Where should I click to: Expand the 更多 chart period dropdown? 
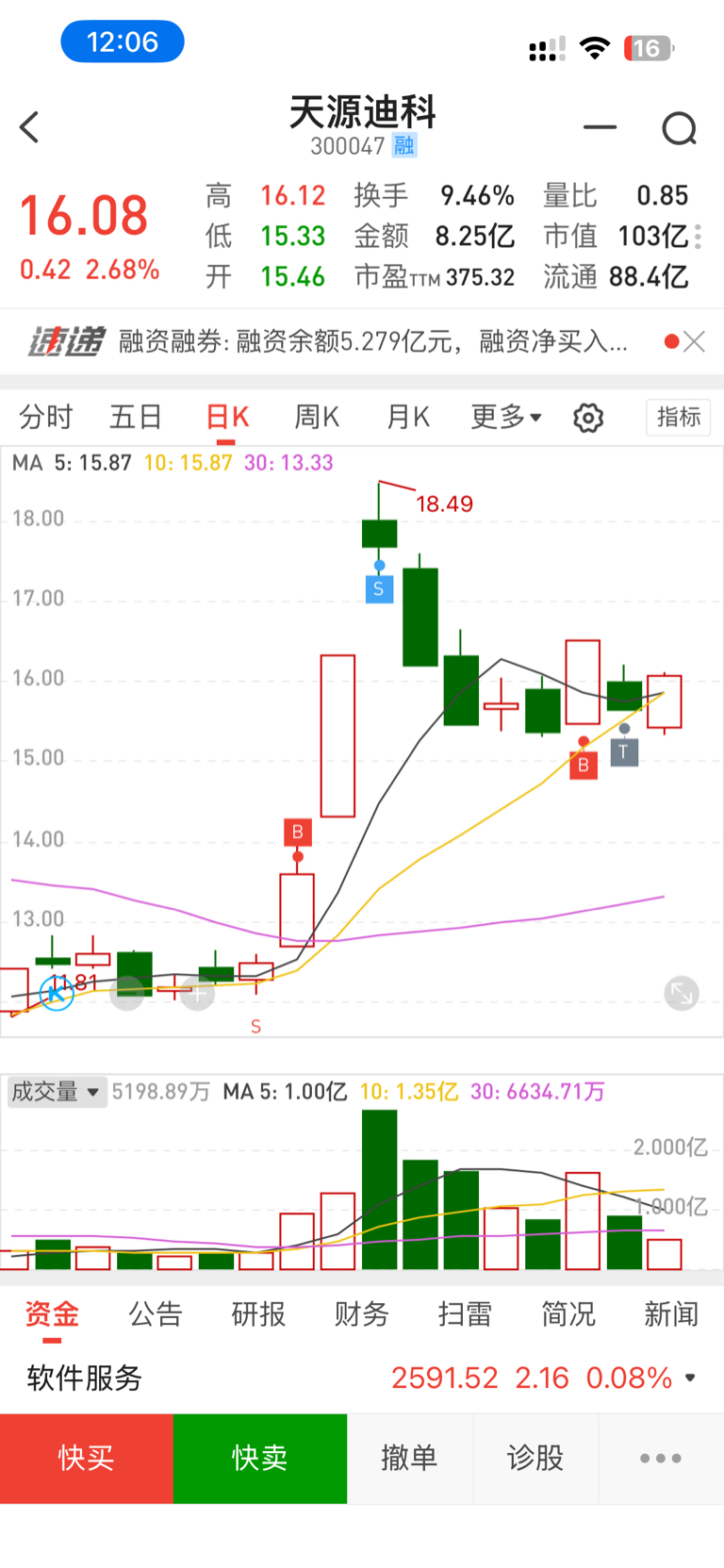[506, 417]
